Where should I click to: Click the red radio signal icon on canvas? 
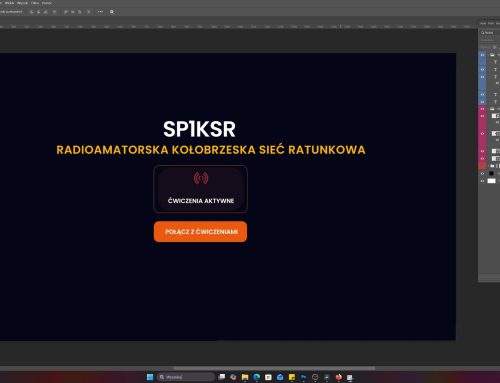pyautogui.click(x=201, y=178)
